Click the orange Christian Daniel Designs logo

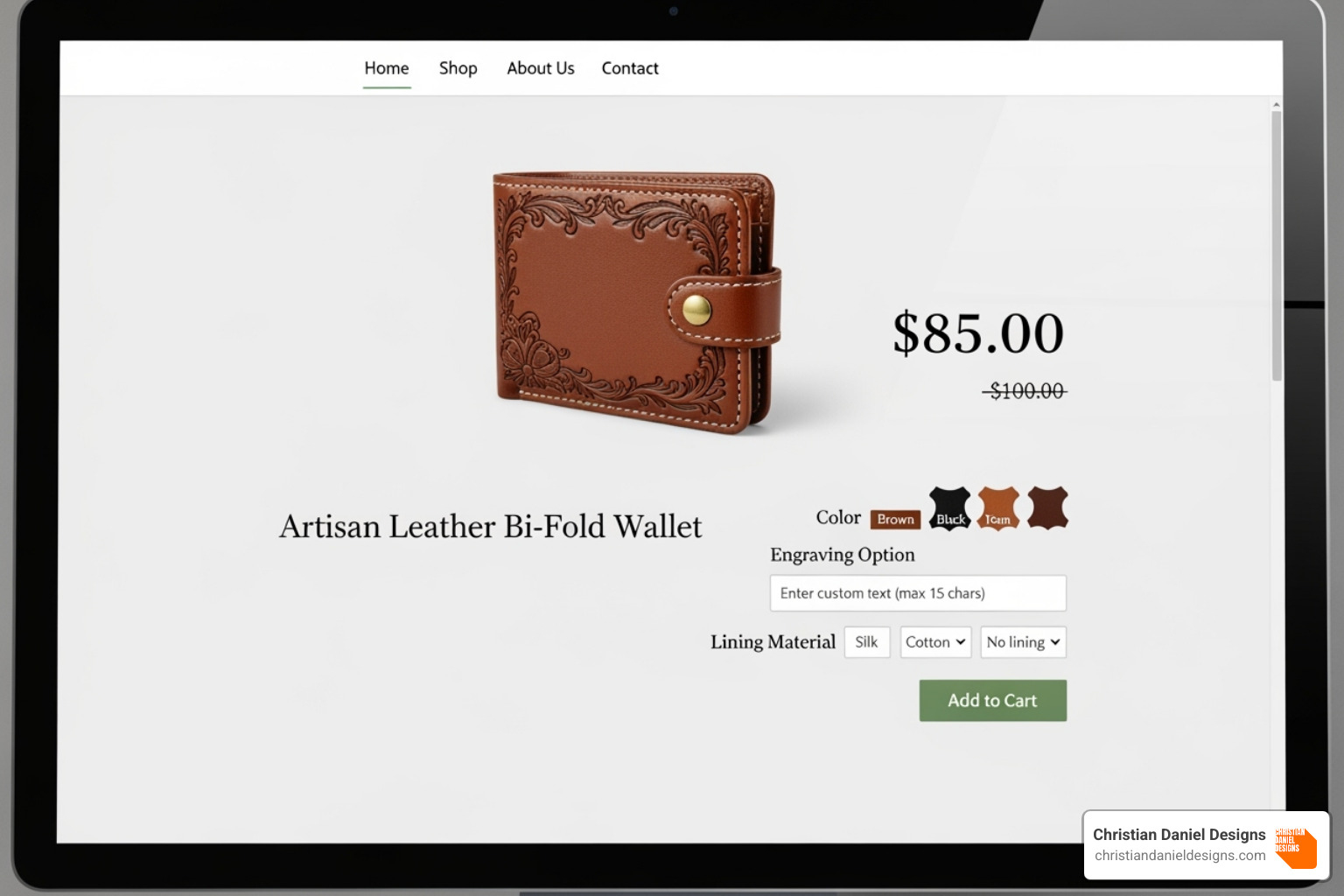[x=1296, y=847]
